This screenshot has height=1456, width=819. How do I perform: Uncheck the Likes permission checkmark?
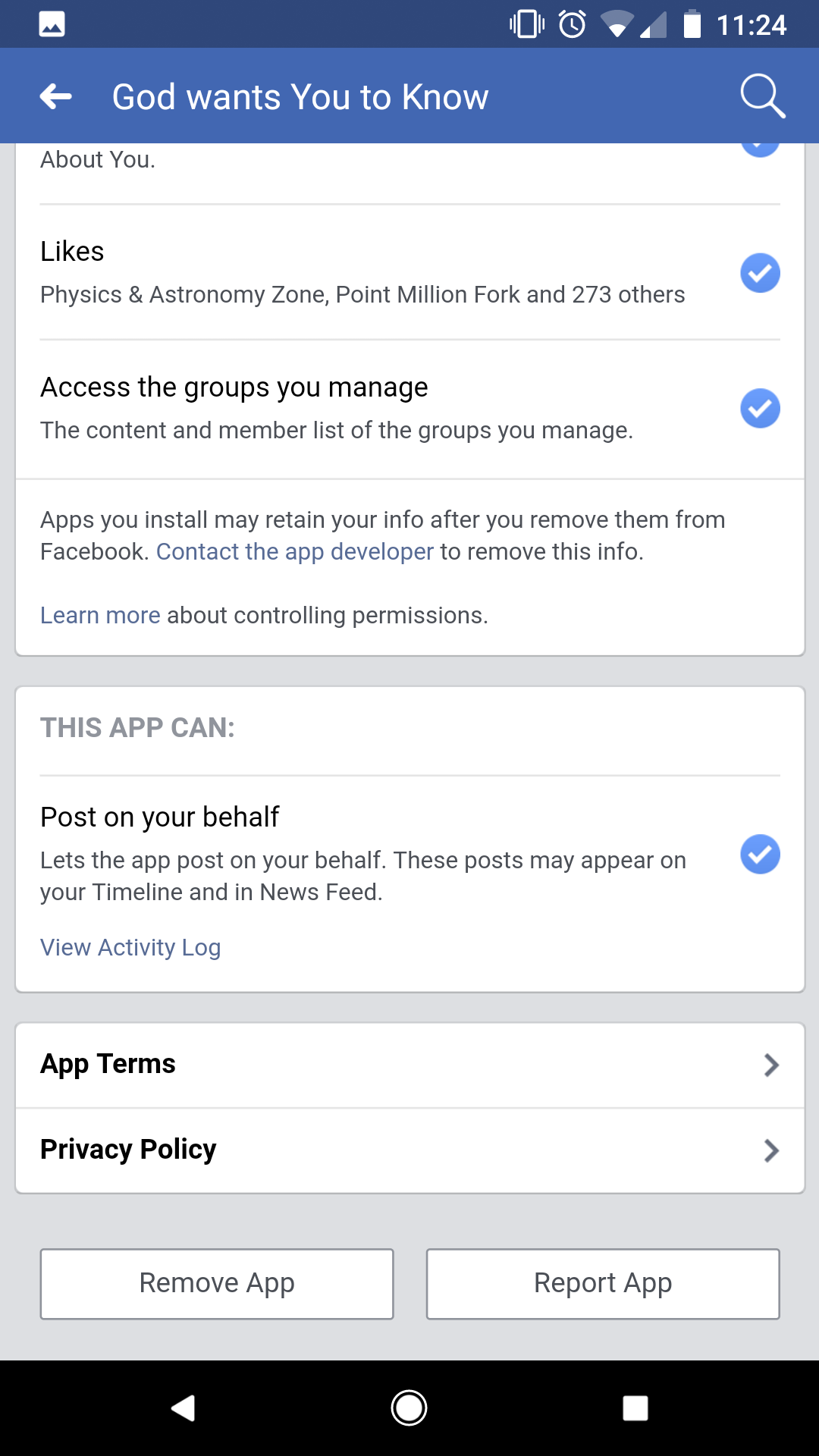coord(760,273)
